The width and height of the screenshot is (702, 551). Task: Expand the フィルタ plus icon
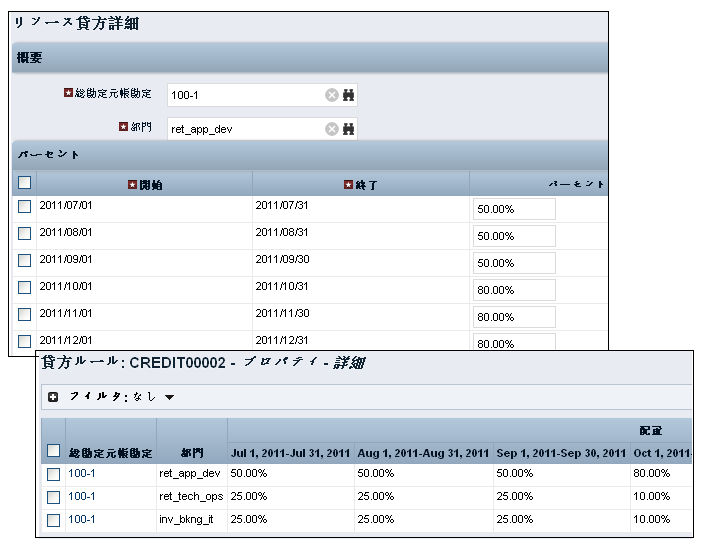coord(53,397)
